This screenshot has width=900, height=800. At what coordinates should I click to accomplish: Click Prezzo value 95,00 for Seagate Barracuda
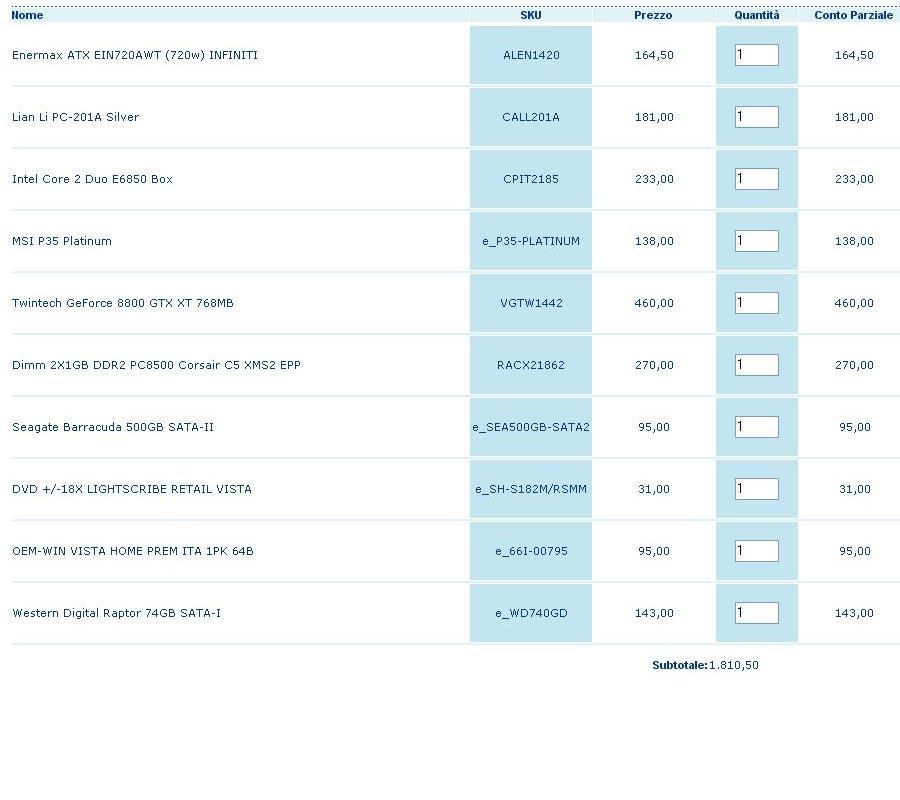[654, 427]
